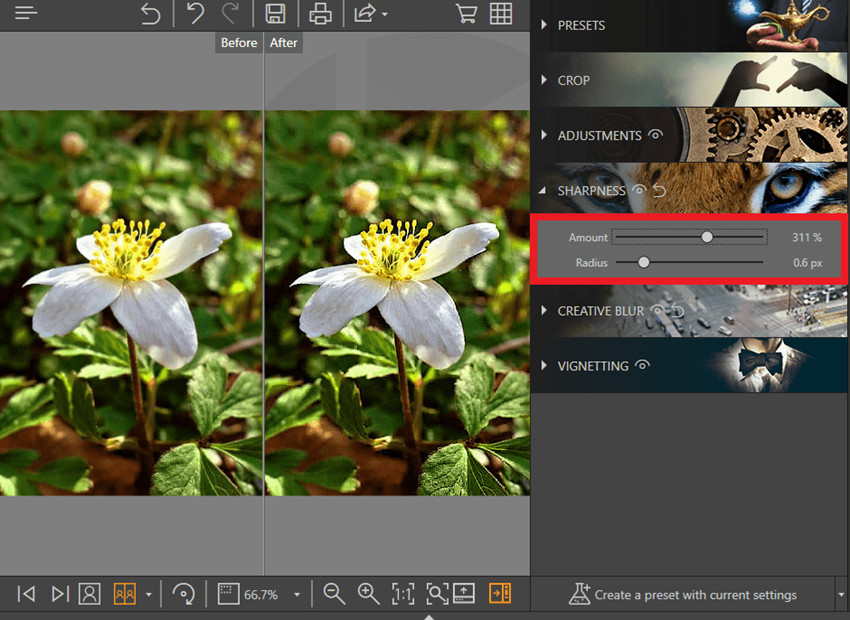Expand the Presets section
Viewport: 850px width, 620px height.
[581, 25]
